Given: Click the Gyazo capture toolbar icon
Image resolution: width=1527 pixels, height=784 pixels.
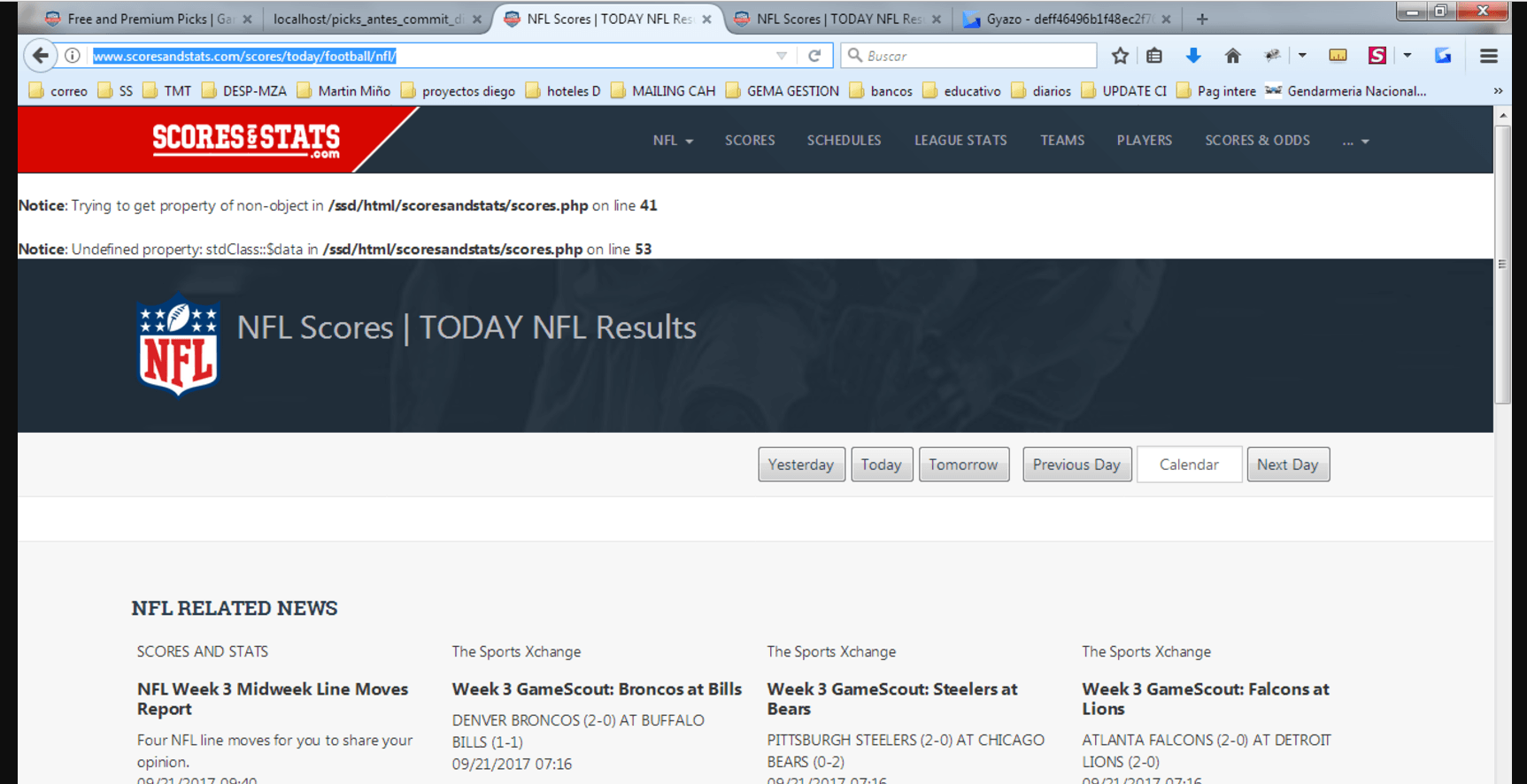Looking at the screenshot, I should pyautogui.click(x=1443, y=56).
